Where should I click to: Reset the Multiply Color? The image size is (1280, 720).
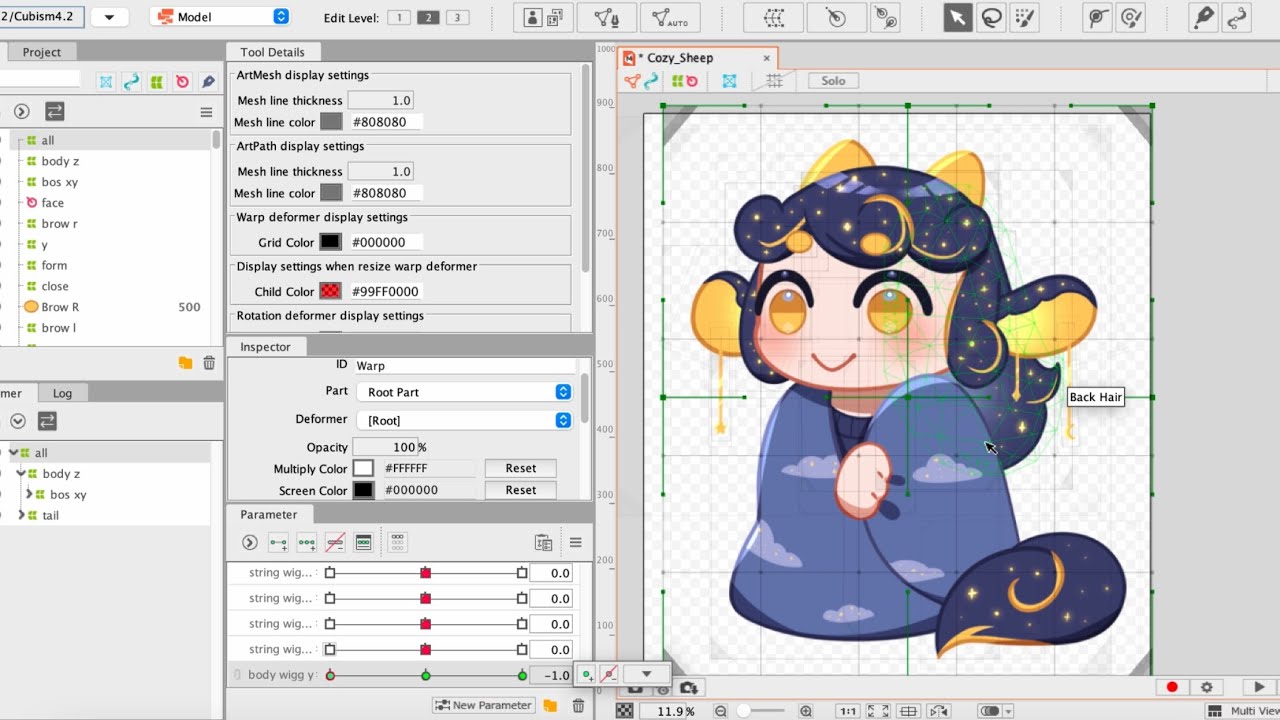[x=520, y=468]
